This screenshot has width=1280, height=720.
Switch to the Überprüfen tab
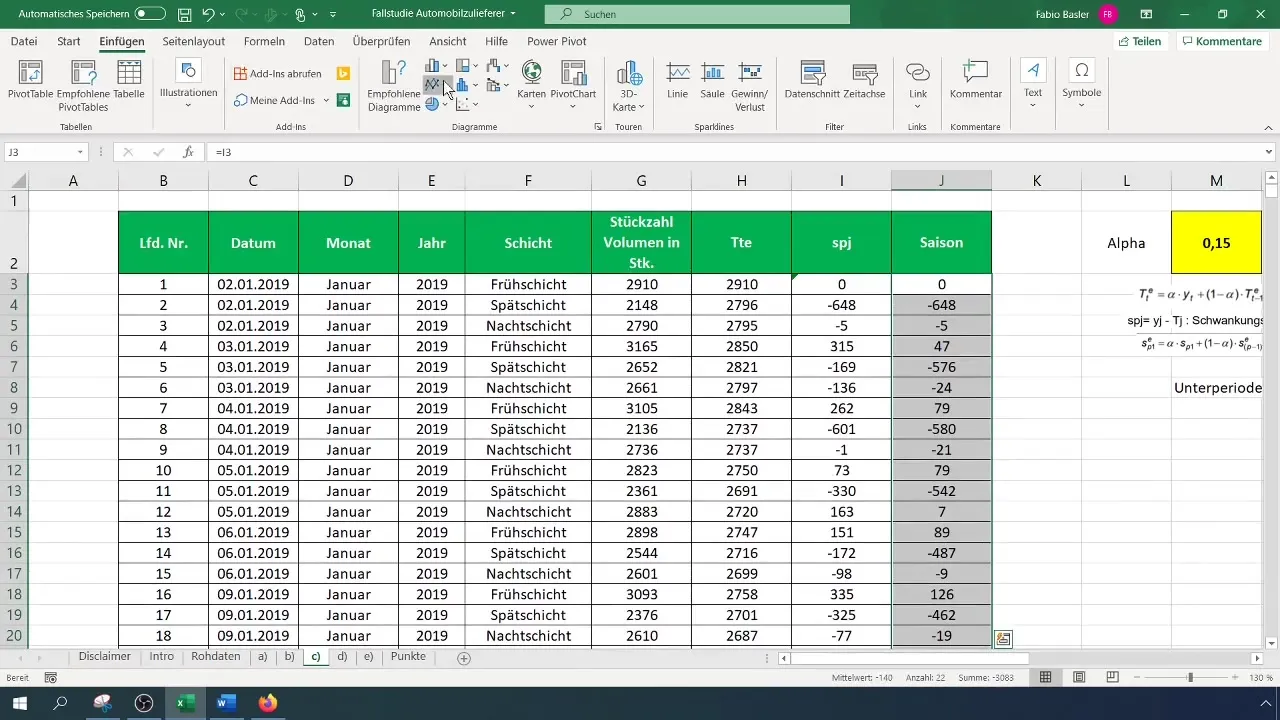[382, 41]
